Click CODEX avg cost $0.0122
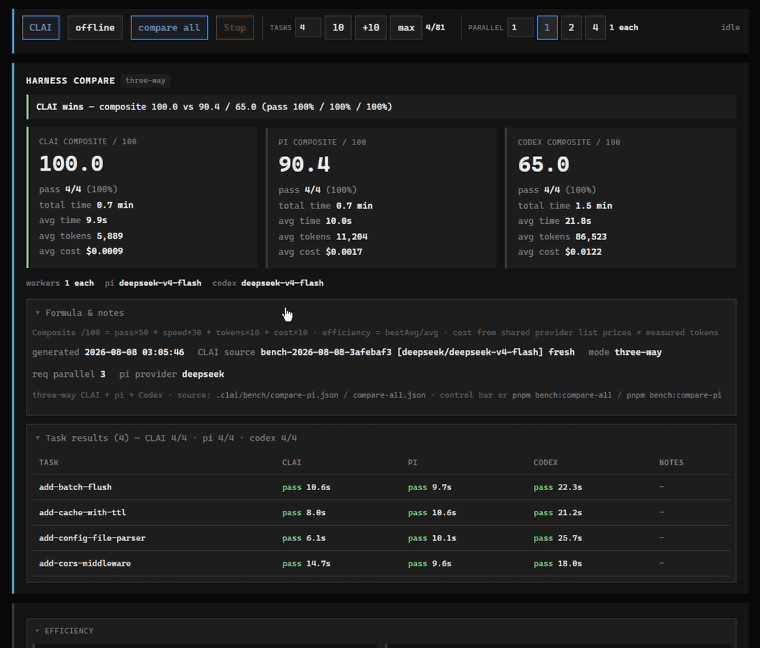Image resolution: width=760 pixels, height=648 pixels. 559,252
